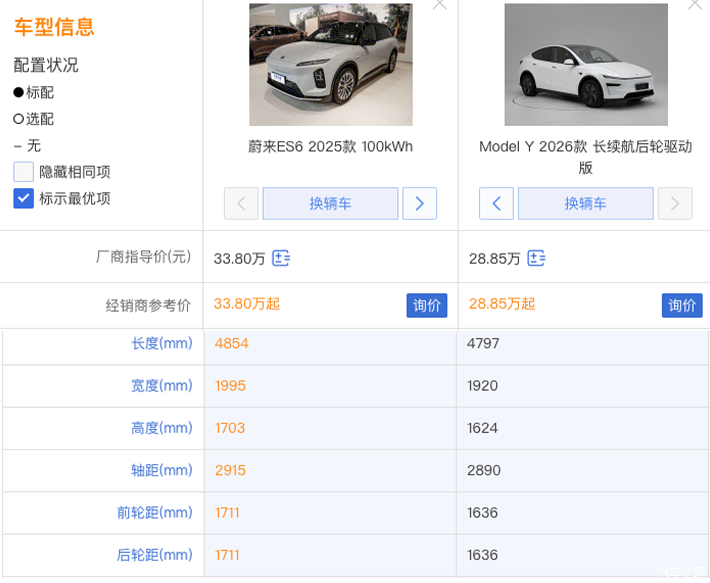Uncheck the 标示最优项 checkbox
This screenshot has height=583, width=710.
tap(24, 198)
